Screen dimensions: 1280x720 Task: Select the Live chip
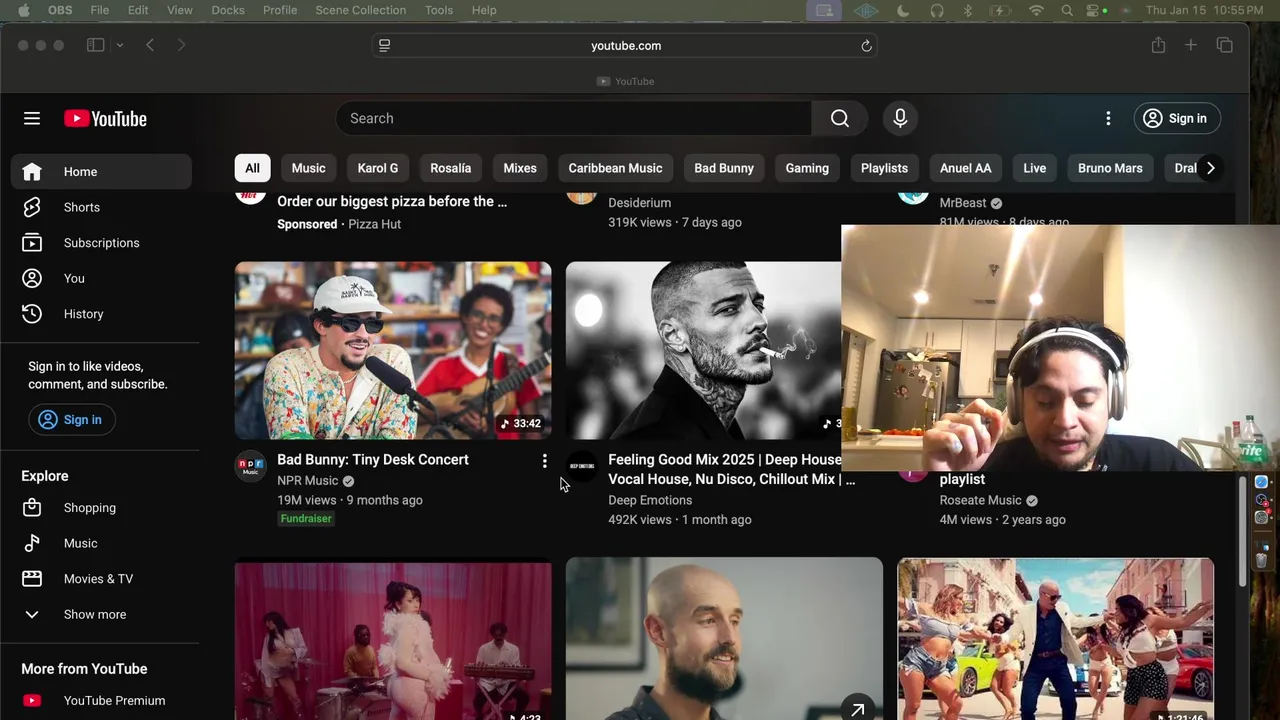[1035, 168]
